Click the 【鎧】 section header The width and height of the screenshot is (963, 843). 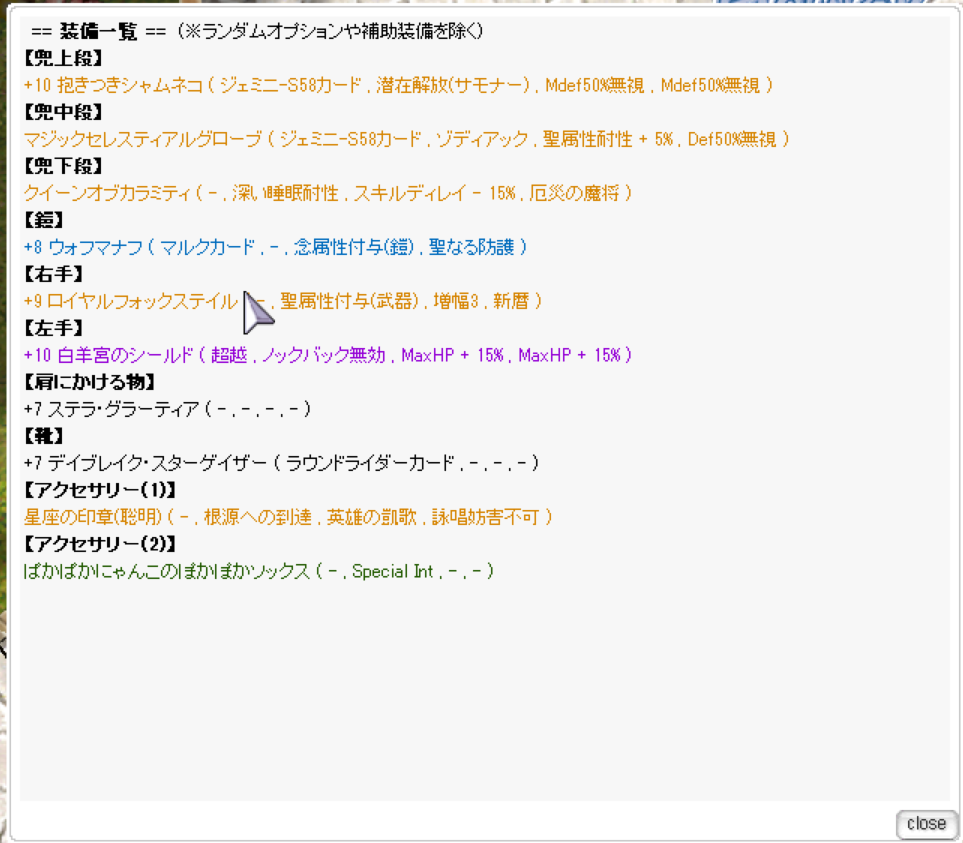coord(46,221)
